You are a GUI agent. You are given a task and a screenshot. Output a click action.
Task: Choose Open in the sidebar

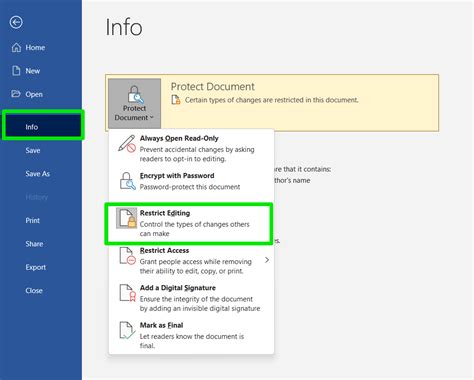pos(34,94)
